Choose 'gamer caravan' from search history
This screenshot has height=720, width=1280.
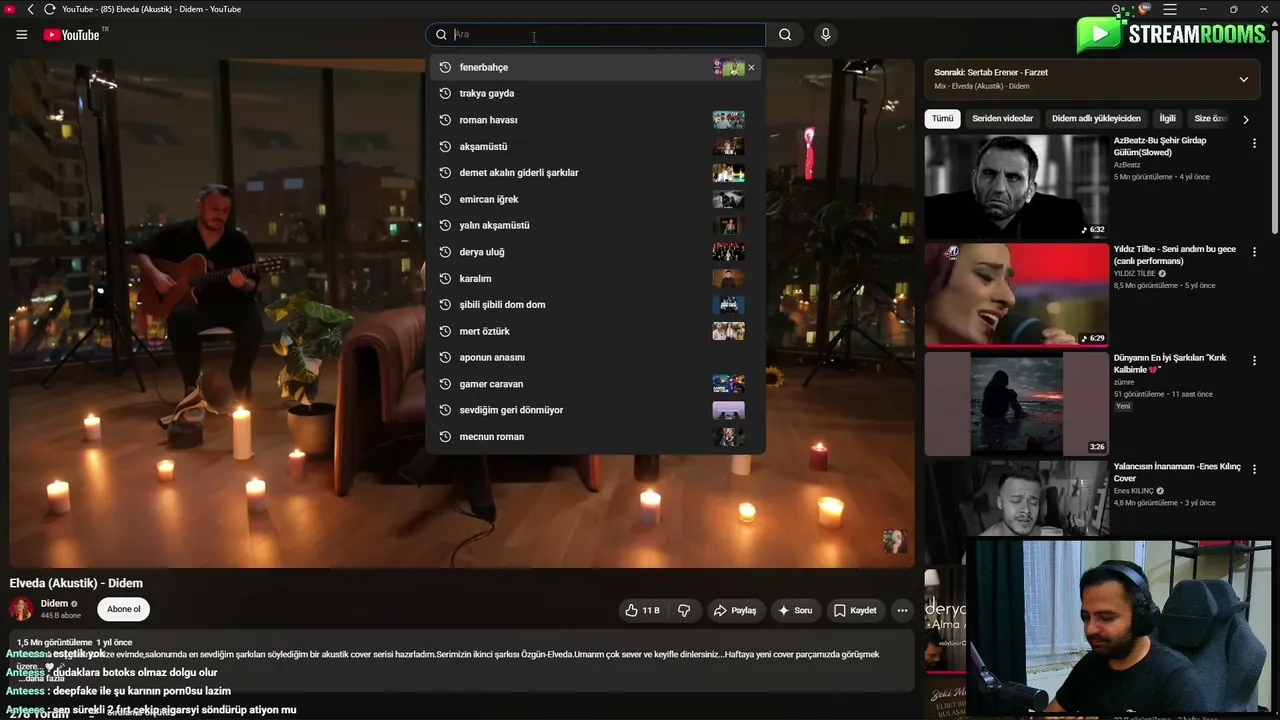[x=596, y=384]
